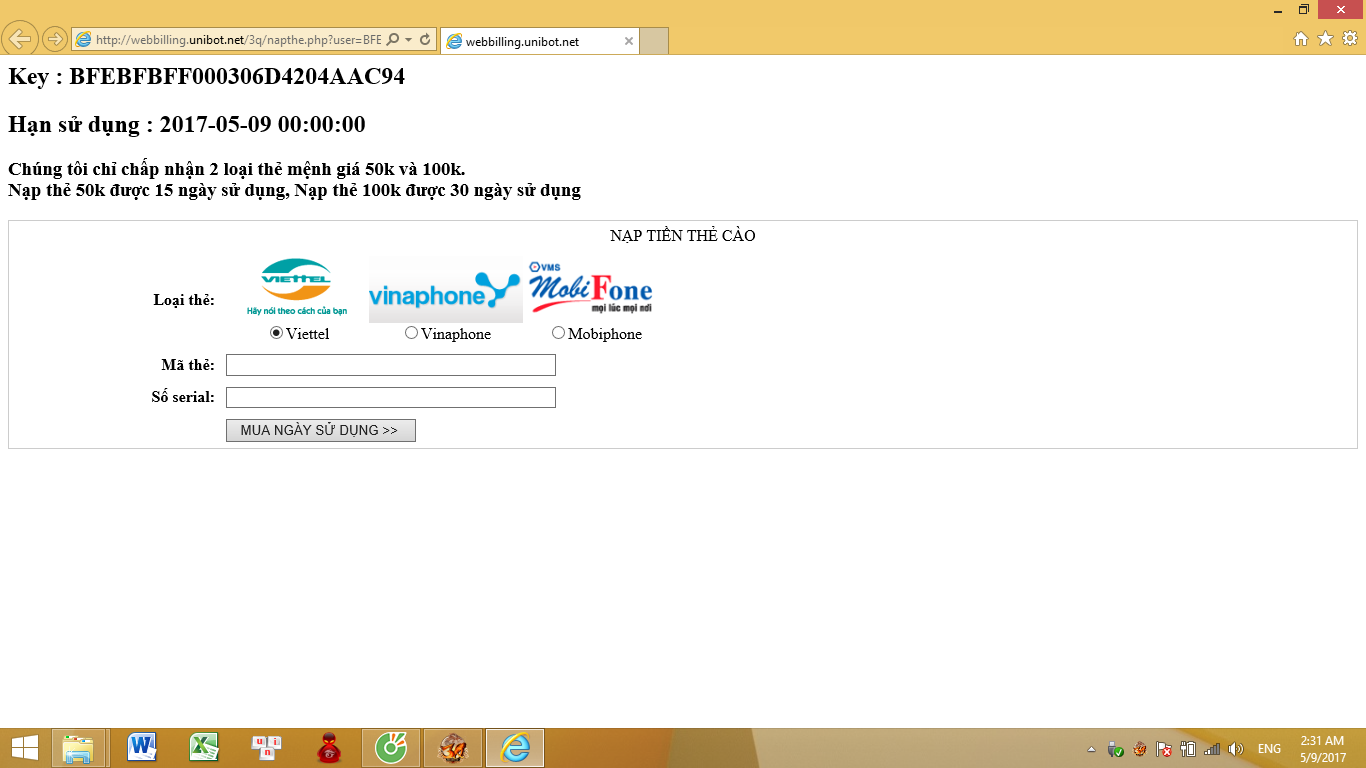
Task: Open the volume speaker tray icon
Action: tap(1236, 749)
